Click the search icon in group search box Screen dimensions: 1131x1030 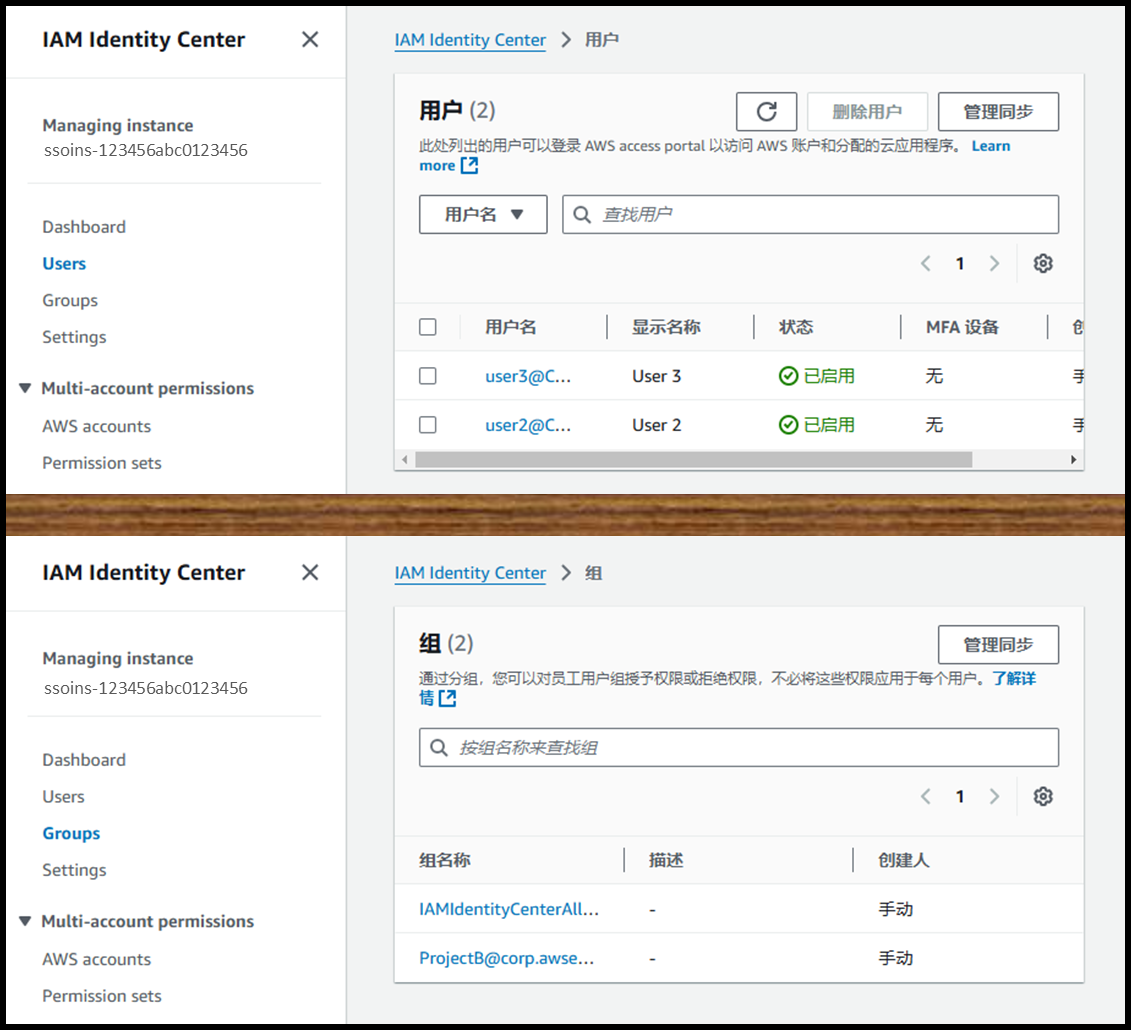pos(439,747)
